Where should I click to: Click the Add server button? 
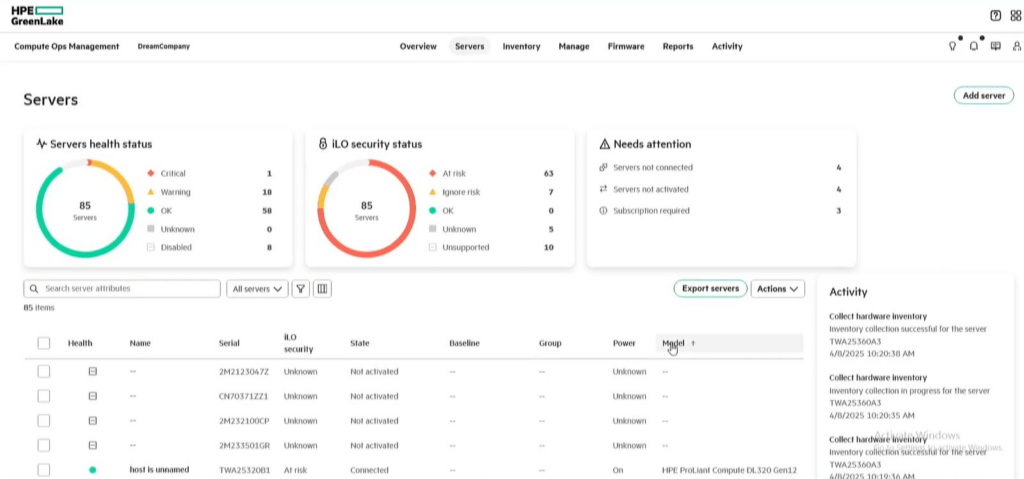[984, 95]
